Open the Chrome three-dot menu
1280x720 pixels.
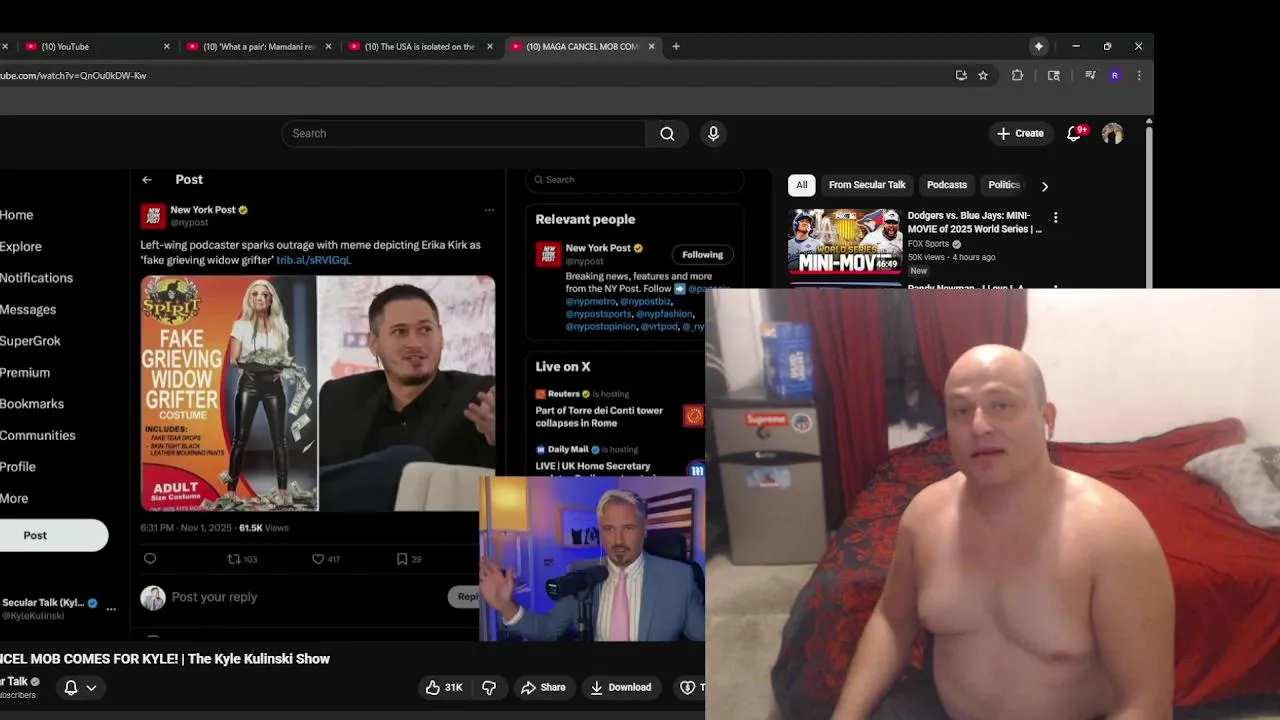pos(1138,75)
